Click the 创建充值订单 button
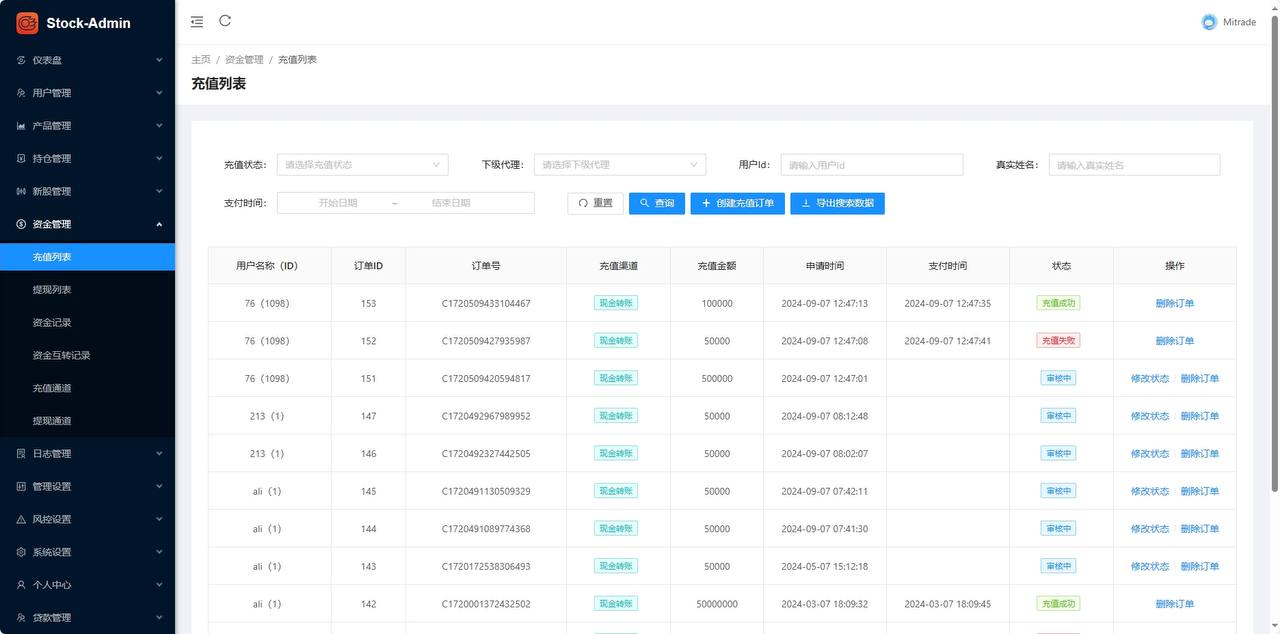The height and width of the screenshot is (634, 1280). (x=737, y=203)
